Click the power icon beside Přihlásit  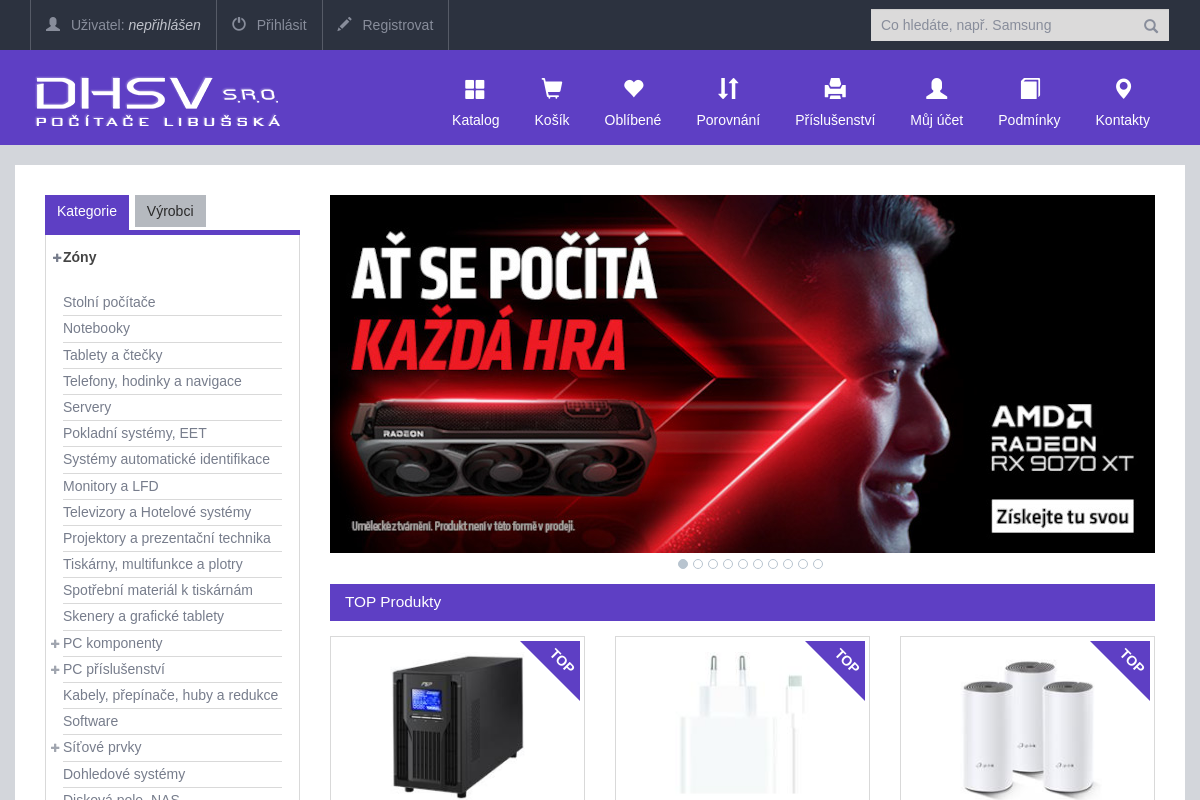(x=239, y=24)
